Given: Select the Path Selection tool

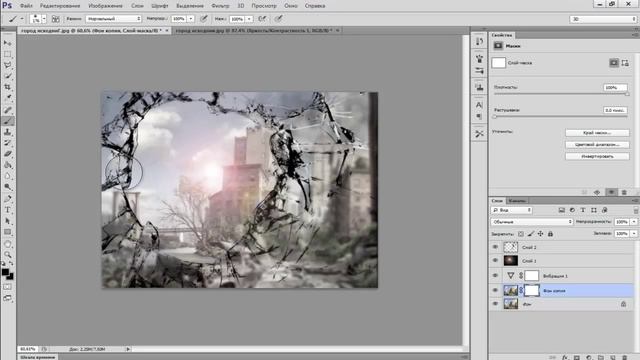Looking at the screenshot, I should pos(7,221).
